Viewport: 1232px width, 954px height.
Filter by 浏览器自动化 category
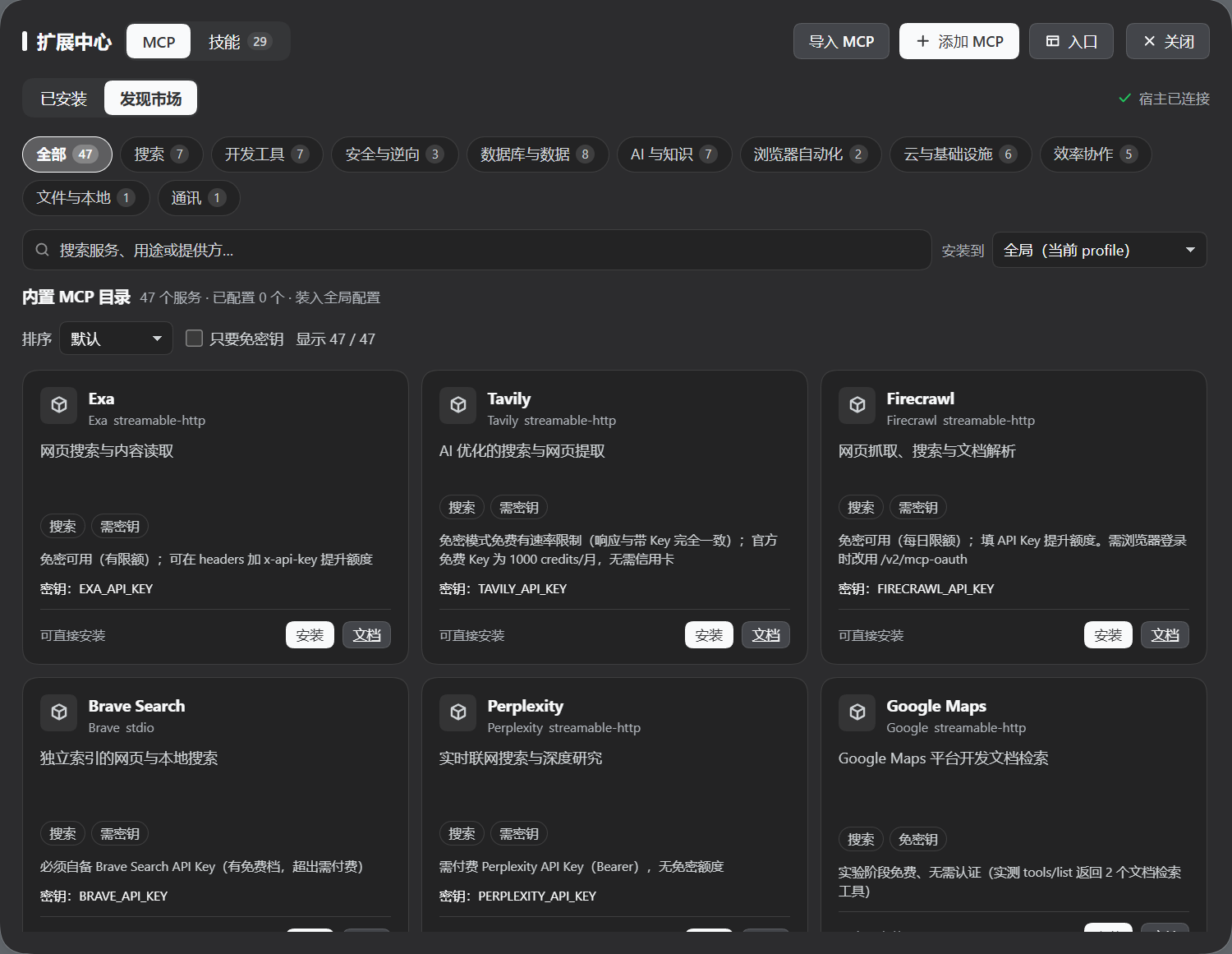click(x=811, y=154)
